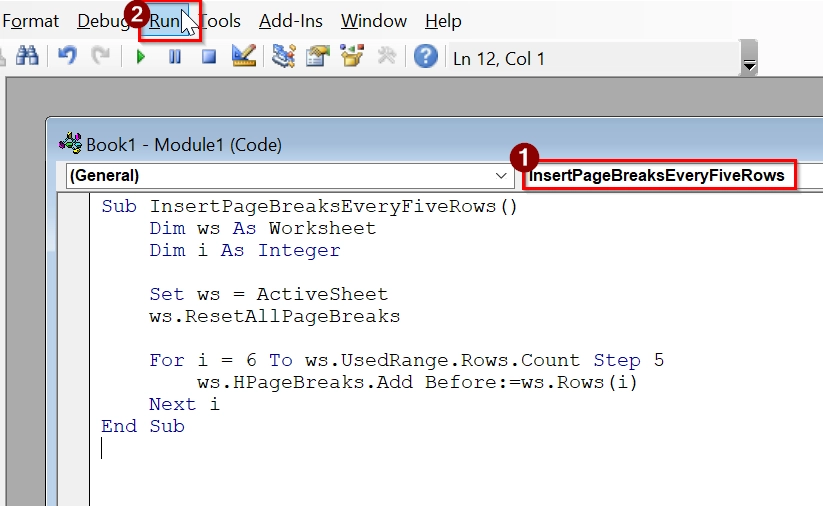Open the Run menu

(164, 21)
